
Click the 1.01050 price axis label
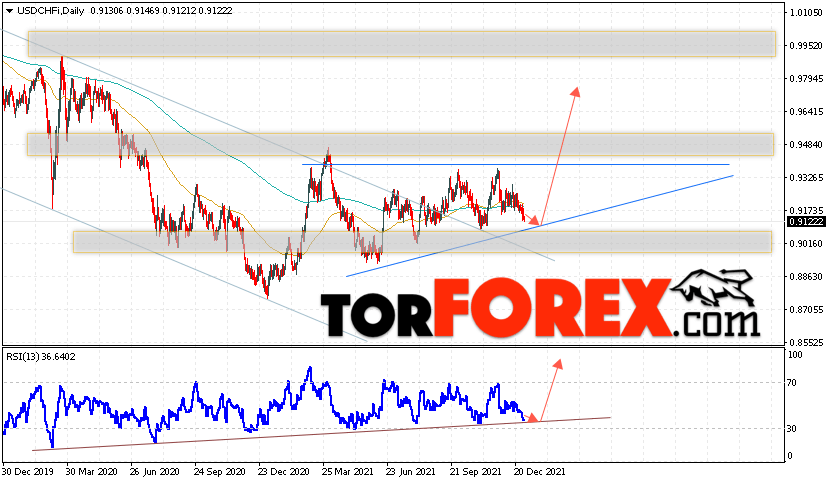click(x=806, y=13)
